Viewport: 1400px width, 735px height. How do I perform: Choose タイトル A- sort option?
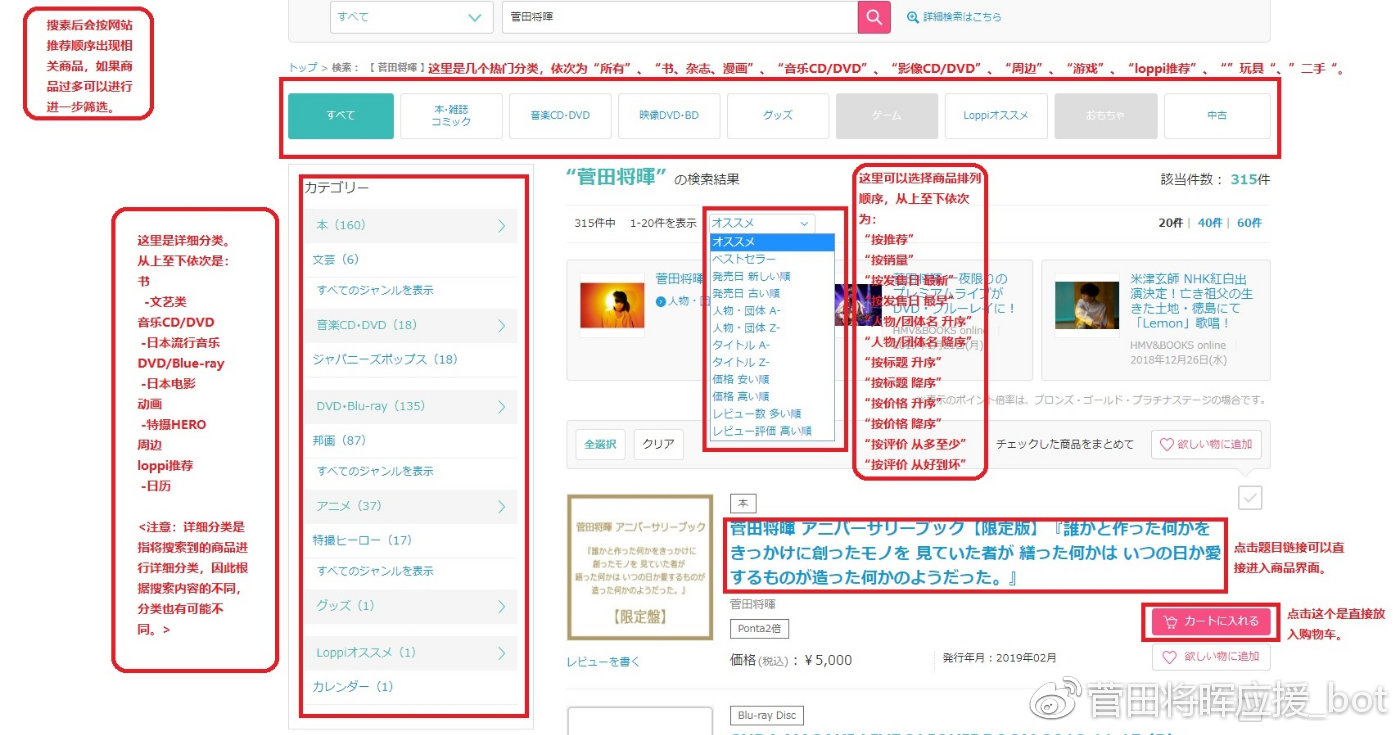pos(771,345)
